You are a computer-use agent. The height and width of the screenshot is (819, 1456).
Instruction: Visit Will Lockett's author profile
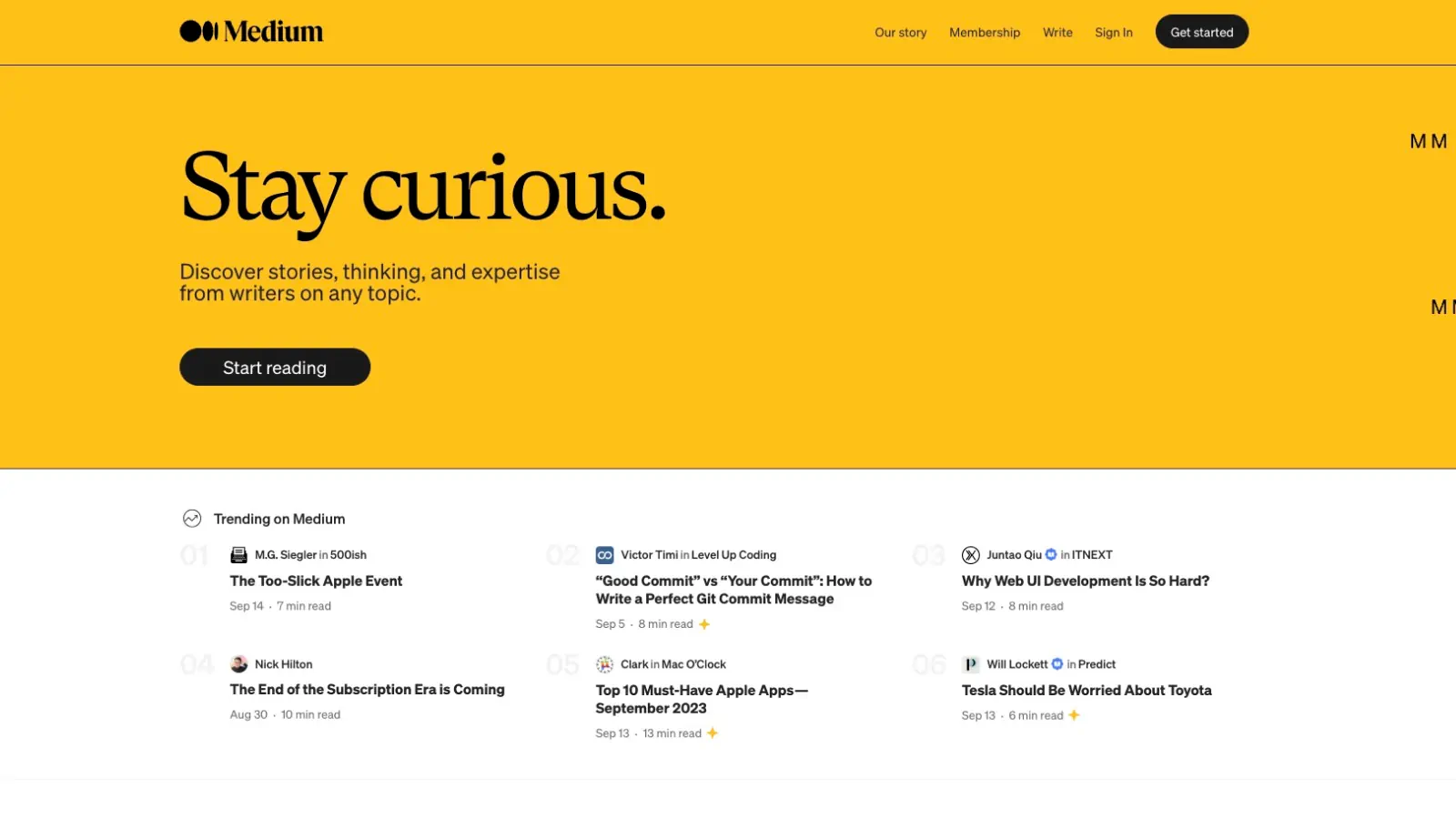(x=1017, y=664)
